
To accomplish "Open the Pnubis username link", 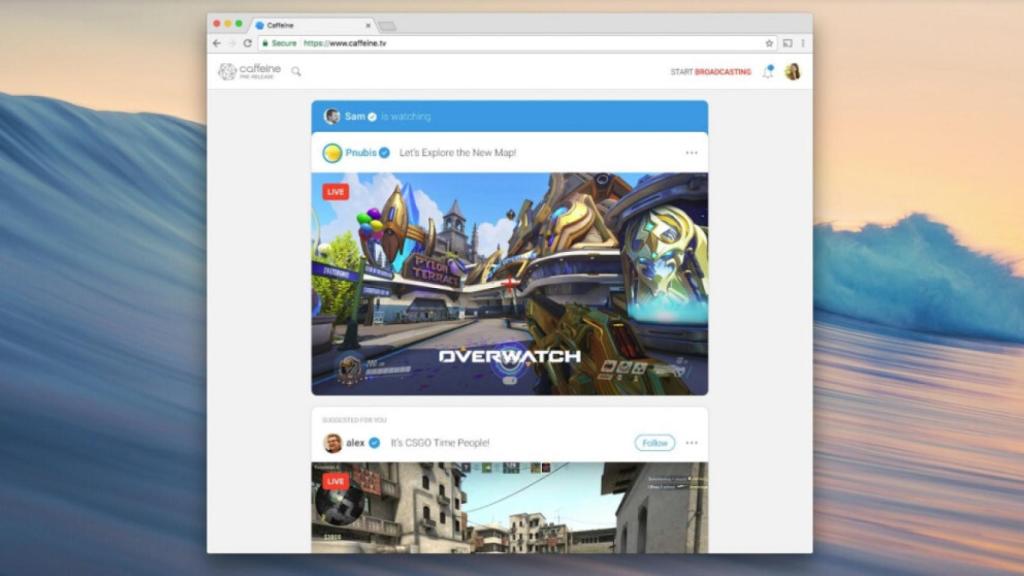I will tap(360, 153).
